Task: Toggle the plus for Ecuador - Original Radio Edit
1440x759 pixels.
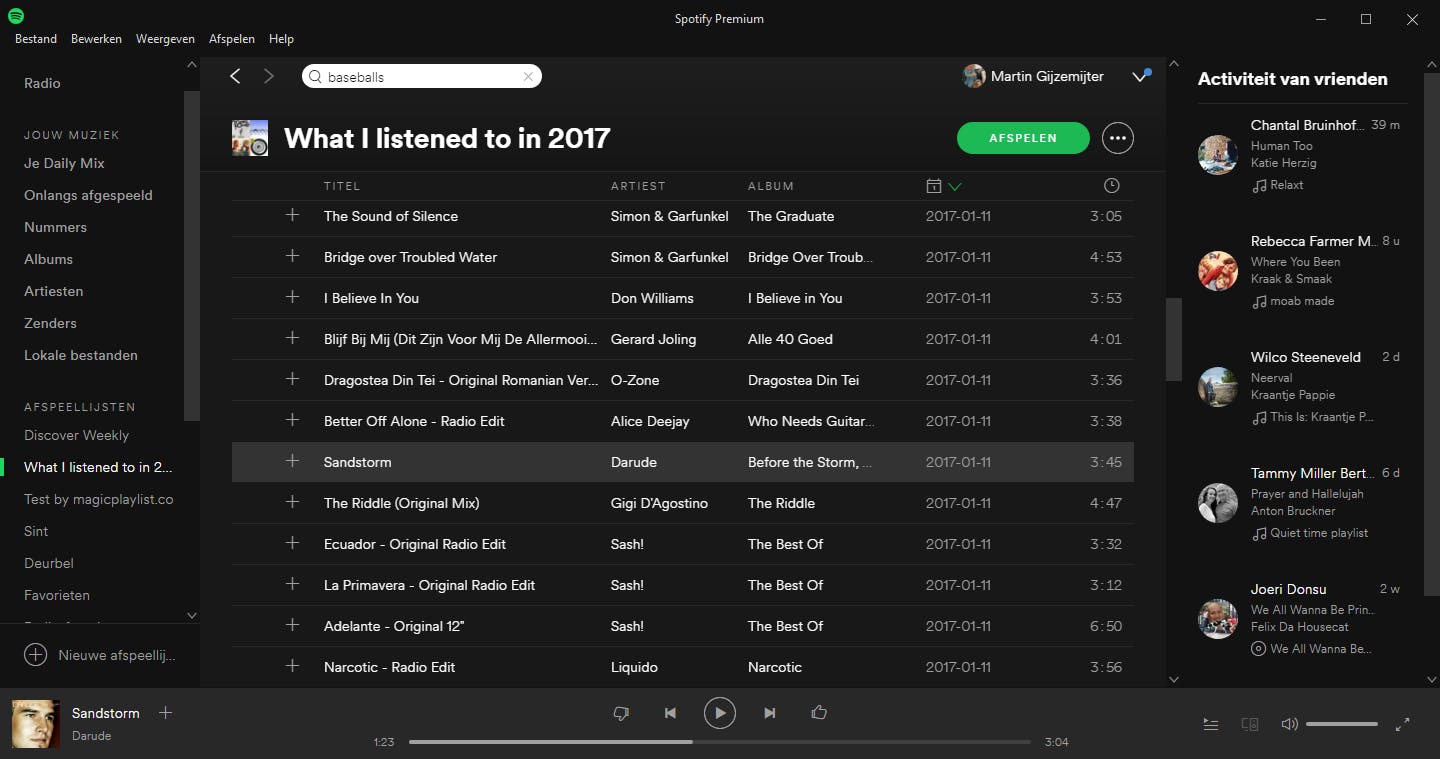Action: 292,543
